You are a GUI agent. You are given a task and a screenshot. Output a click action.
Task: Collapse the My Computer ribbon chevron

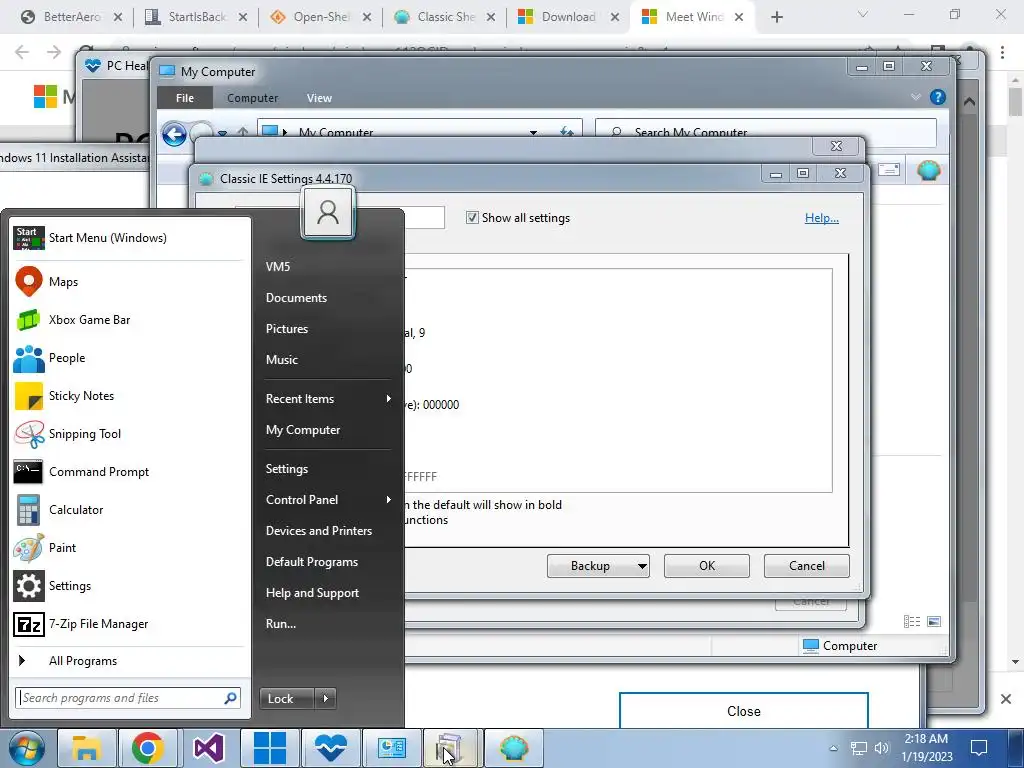[916, 97]
